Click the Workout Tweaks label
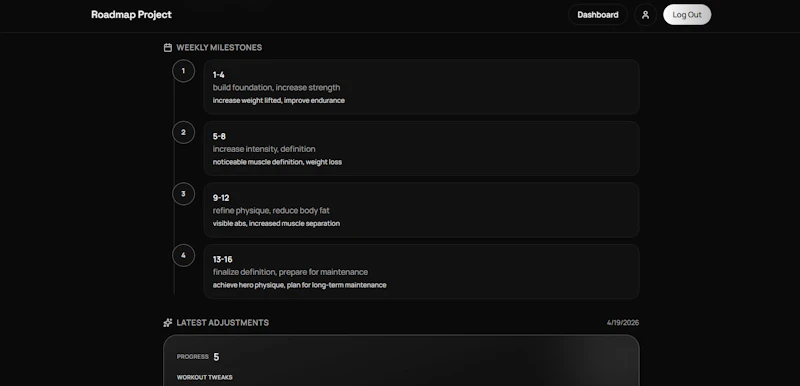Screen dimensions: 800x386 pyautogui.click(x=205, y=377)
